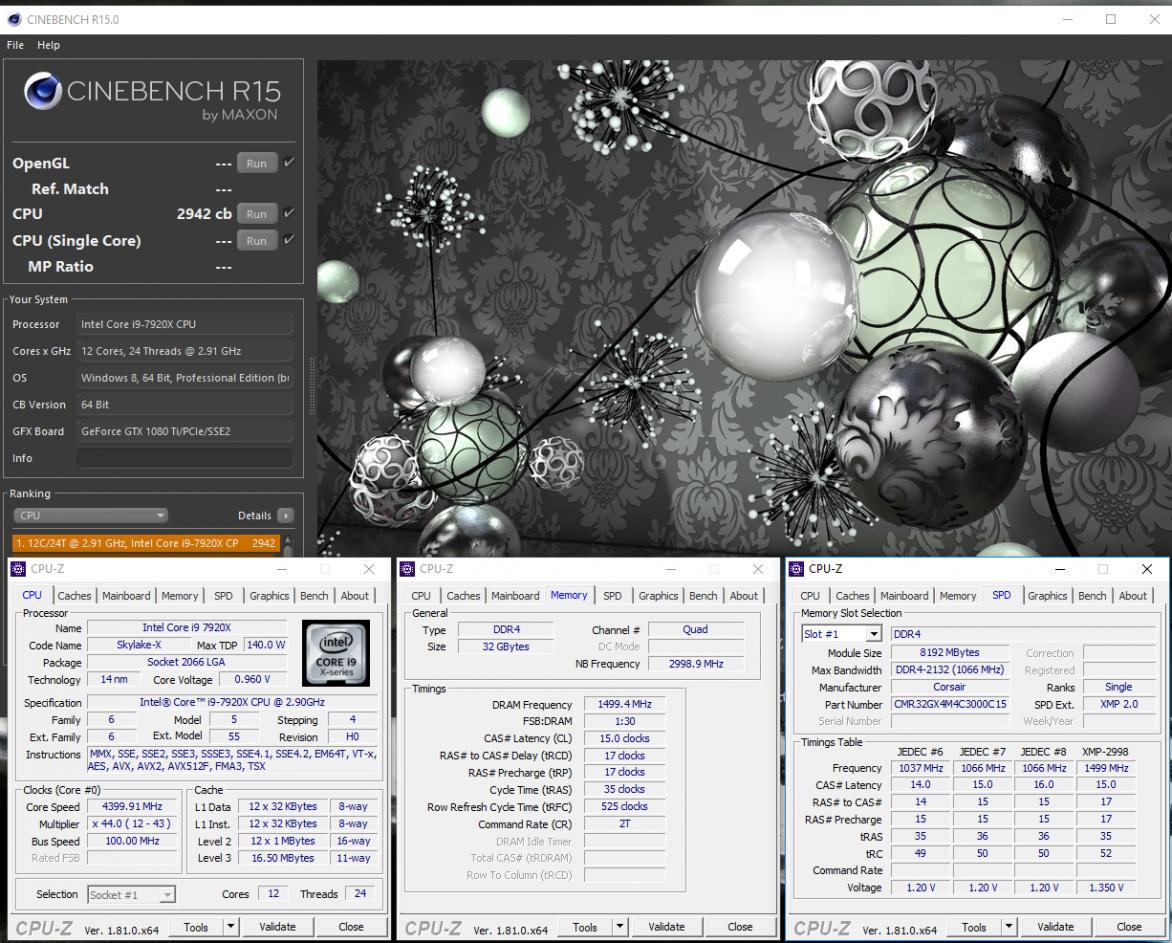This screenshot has width=1172, height=943.
Task: Run the CPU benchmark
Action: [256, 214]
